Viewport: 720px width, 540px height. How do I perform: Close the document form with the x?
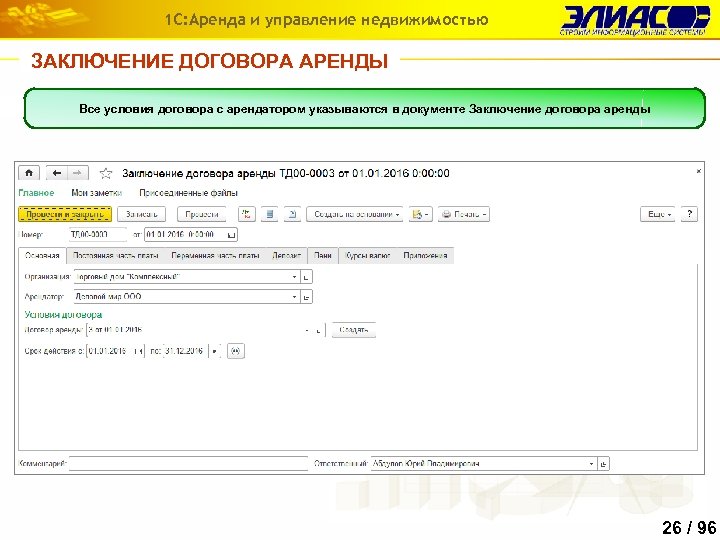pos(698,171)
